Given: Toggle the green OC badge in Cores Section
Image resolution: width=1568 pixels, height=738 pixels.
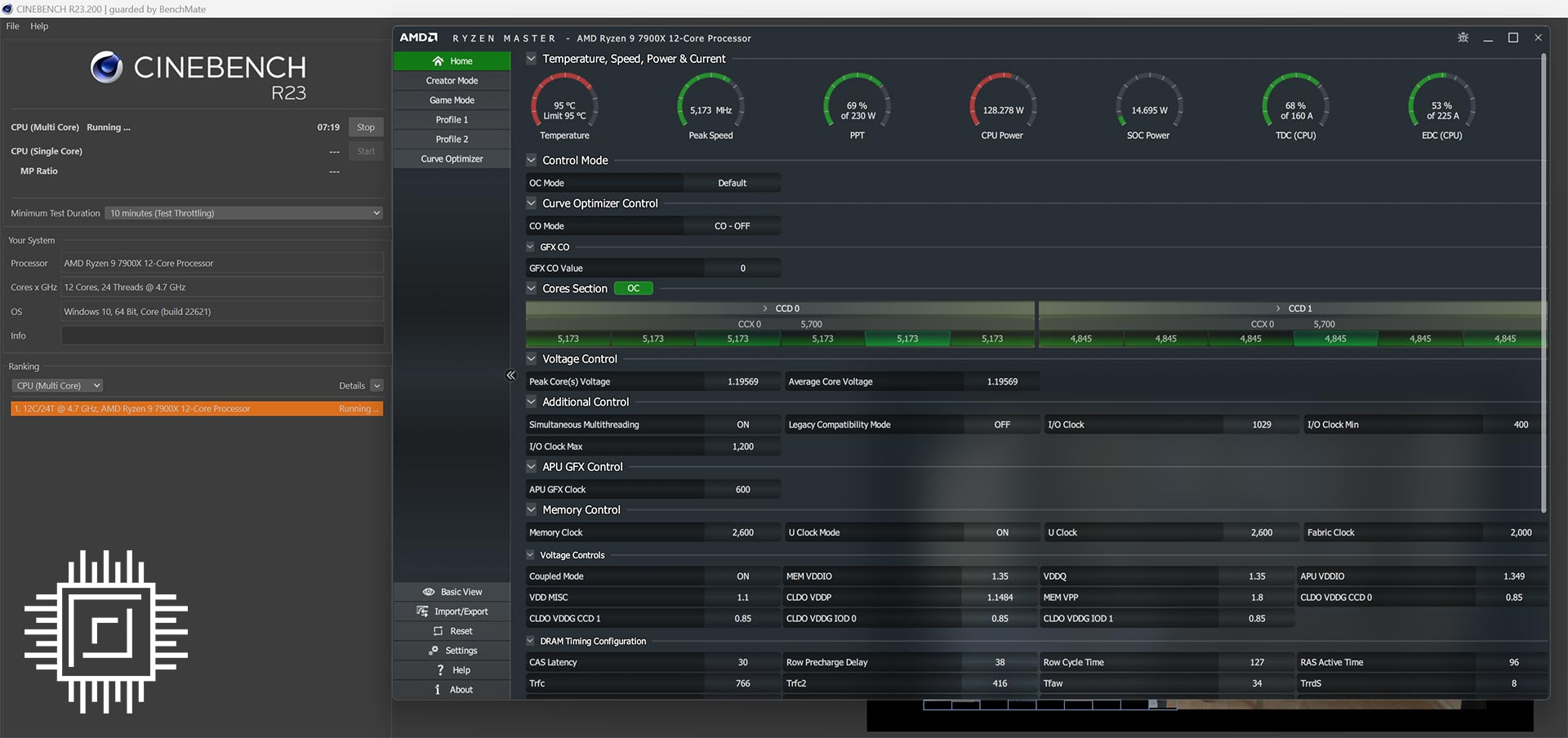Looking at the screenshot, I should (x=634, y=288).
